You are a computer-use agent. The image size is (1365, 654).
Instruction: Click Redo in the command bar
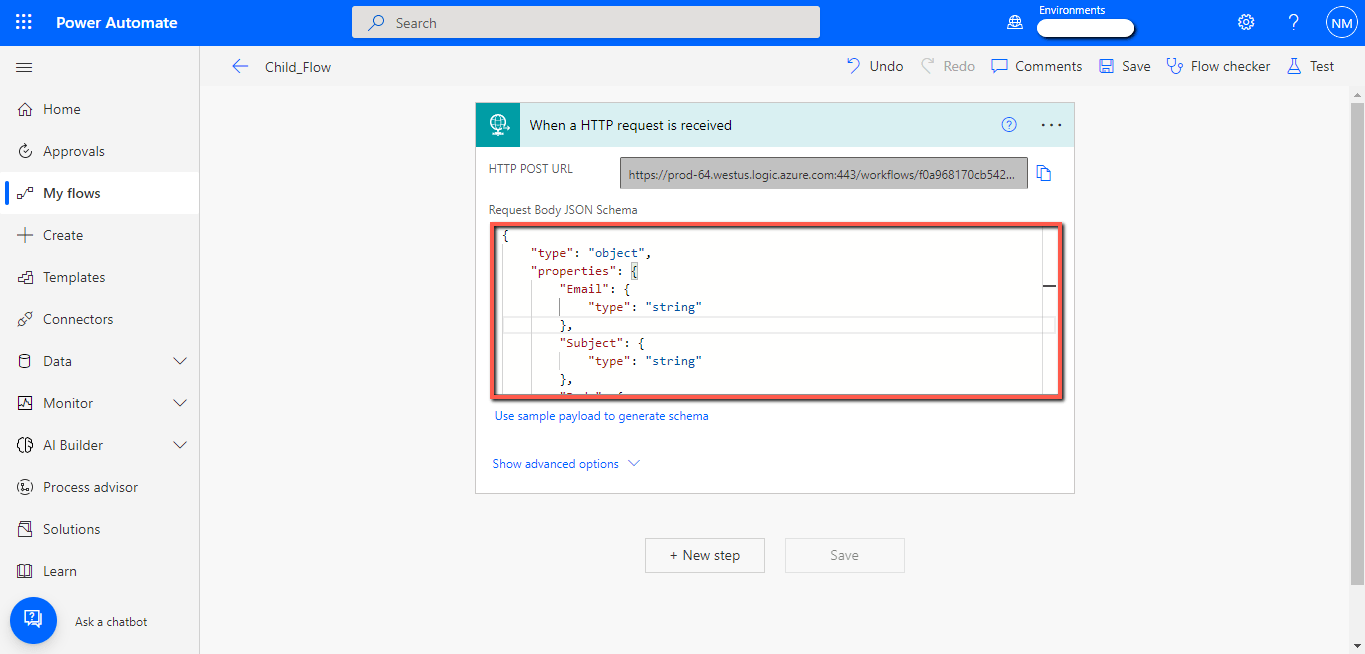[947, 66]
